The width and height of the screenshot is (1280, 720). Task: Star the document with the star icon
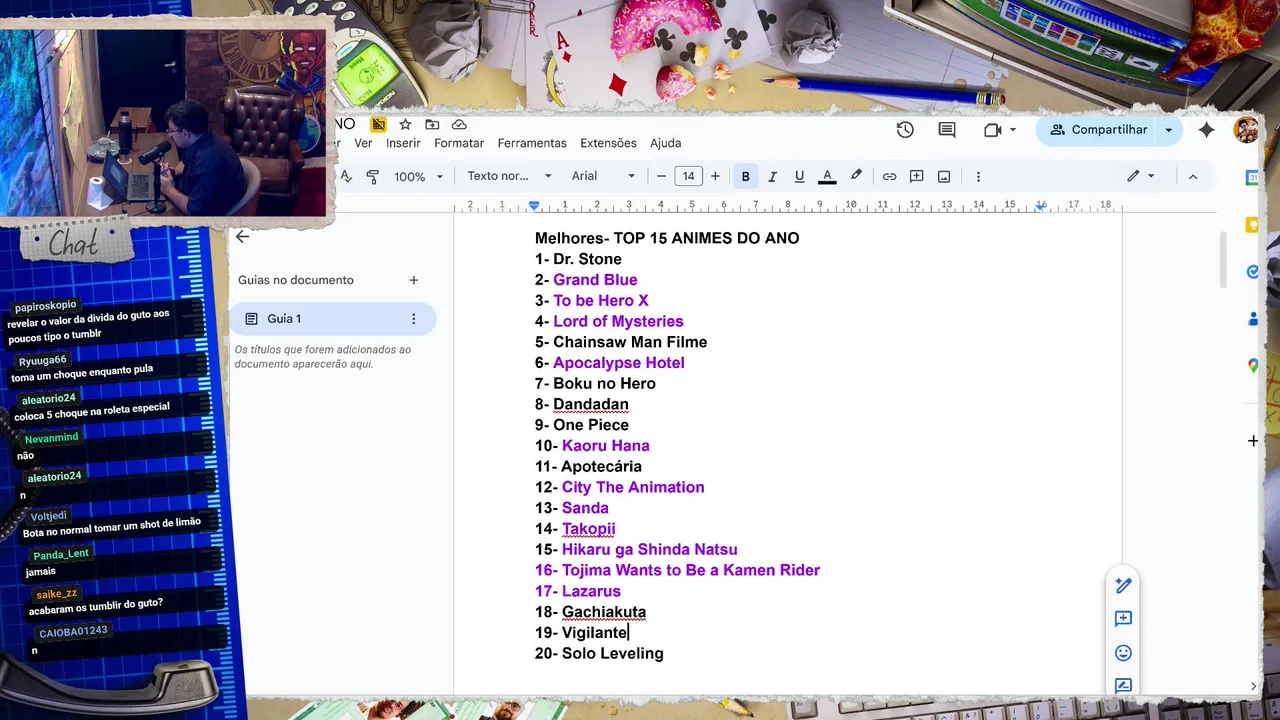click(405, 125)
